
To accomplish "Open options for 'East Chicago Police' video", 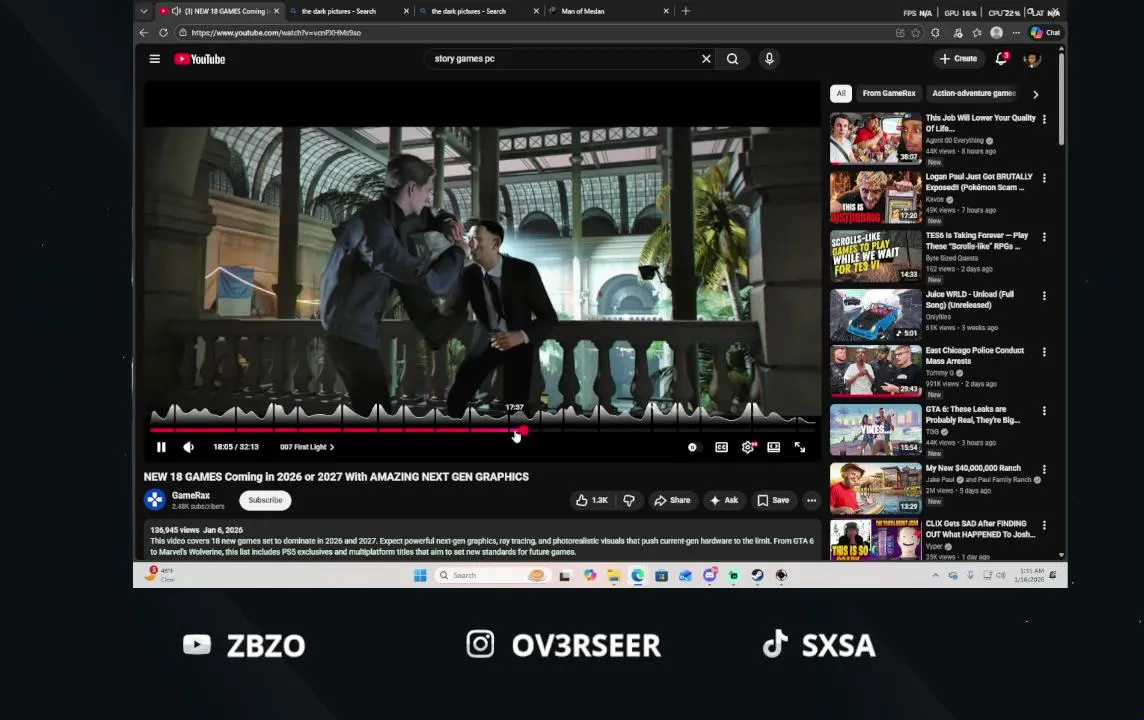I will (x=1044, y=352).
